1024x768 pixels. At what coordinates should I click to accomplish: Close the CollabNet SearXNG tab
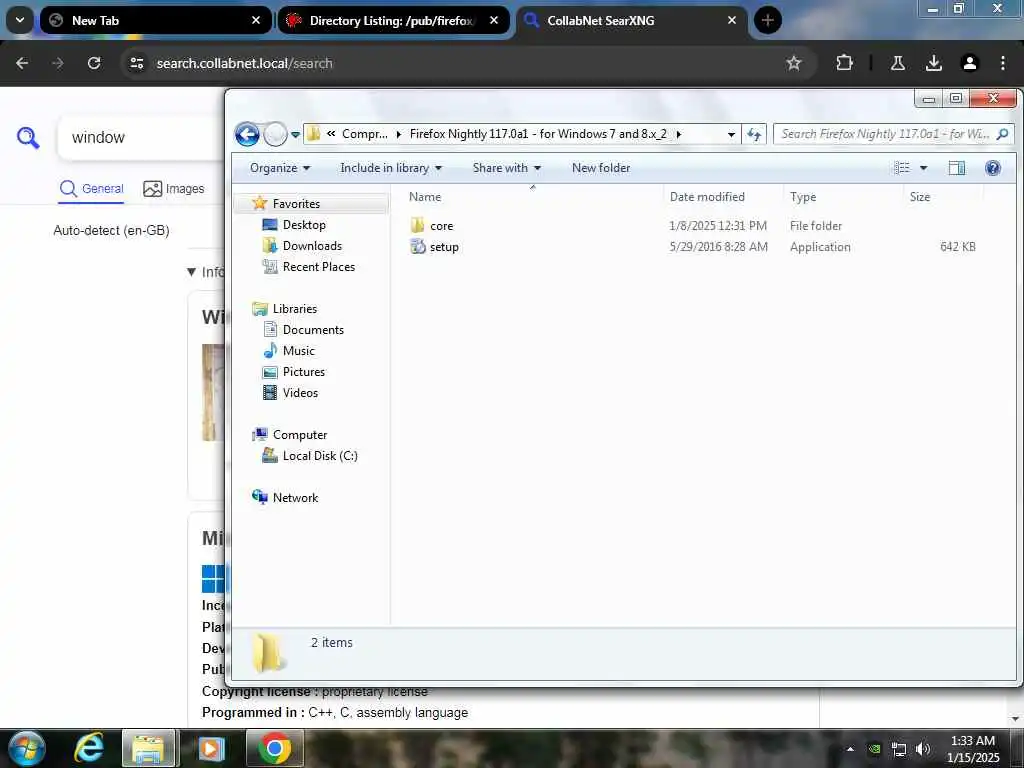[x=731, y=21]
